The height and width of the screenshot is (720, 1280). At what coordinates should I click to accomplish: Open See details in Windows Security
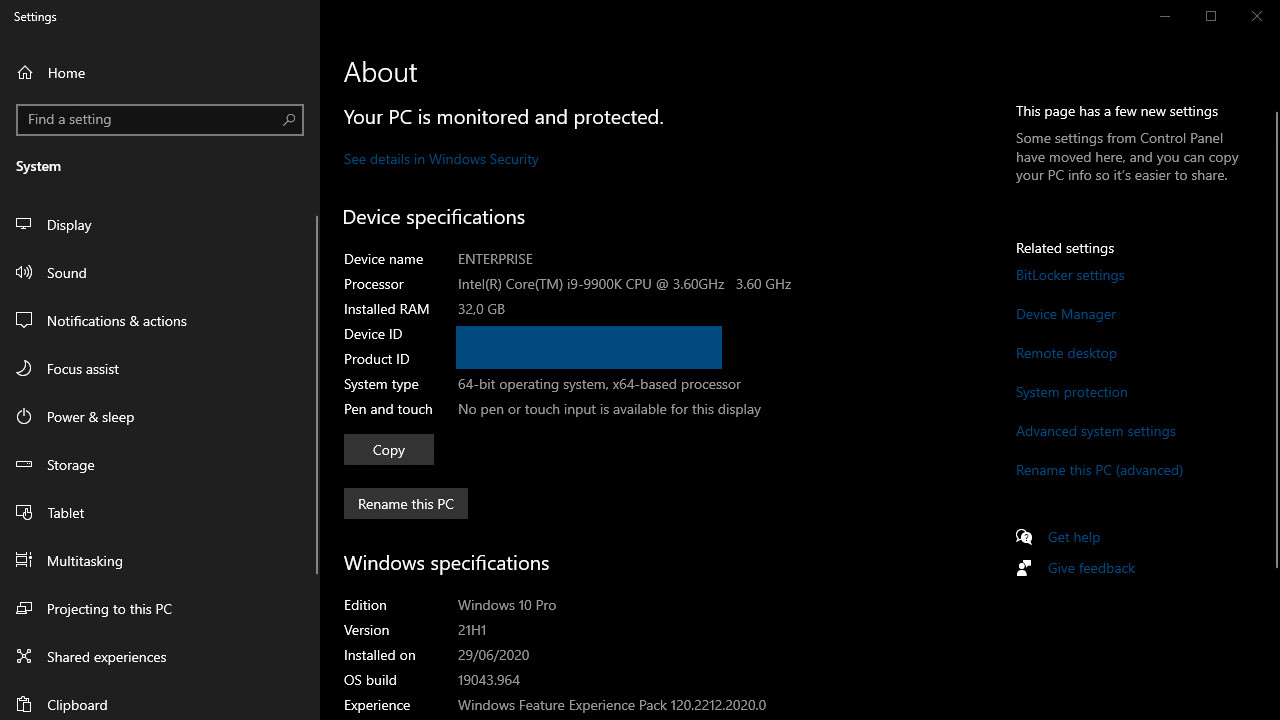pyautogui.click(x=441, y=159)
